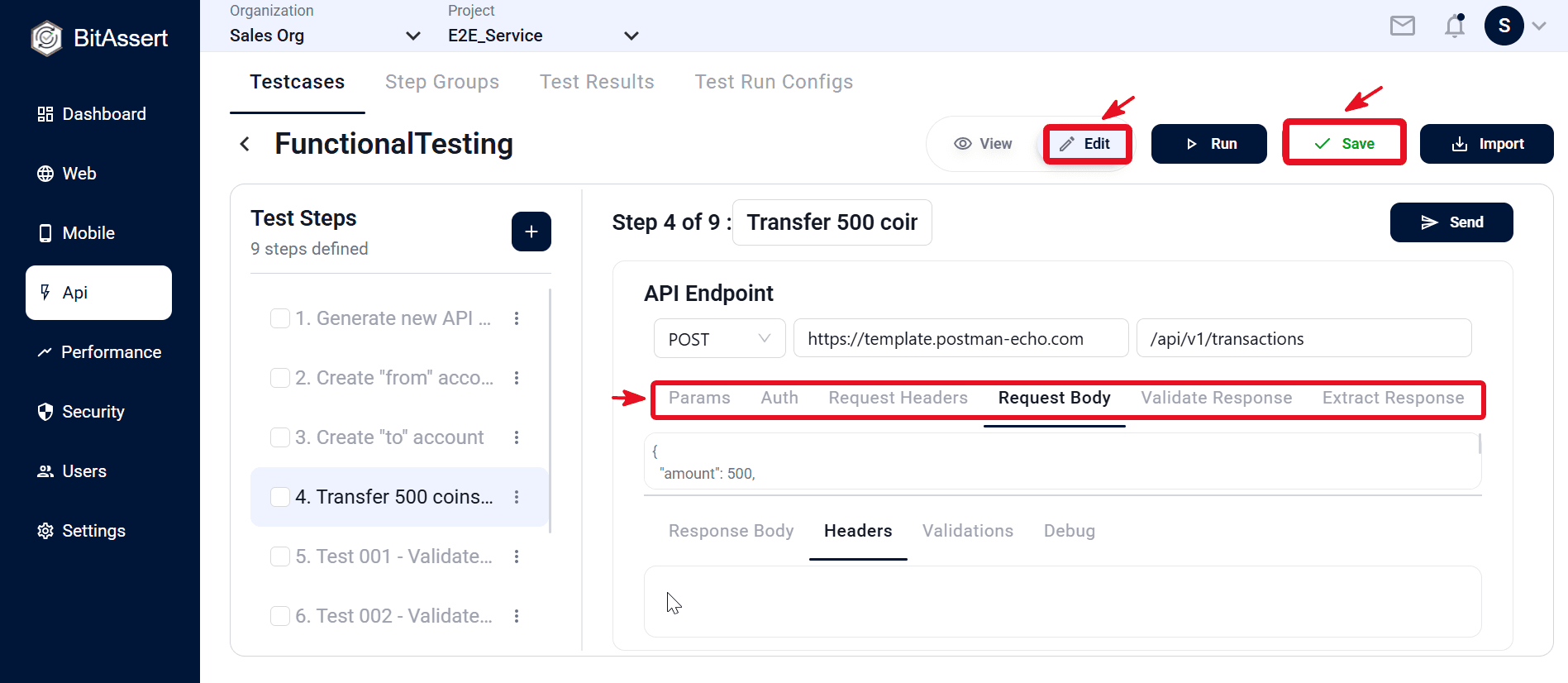Tick the checkbox for step 3 Create "to" account

point(280,437)
